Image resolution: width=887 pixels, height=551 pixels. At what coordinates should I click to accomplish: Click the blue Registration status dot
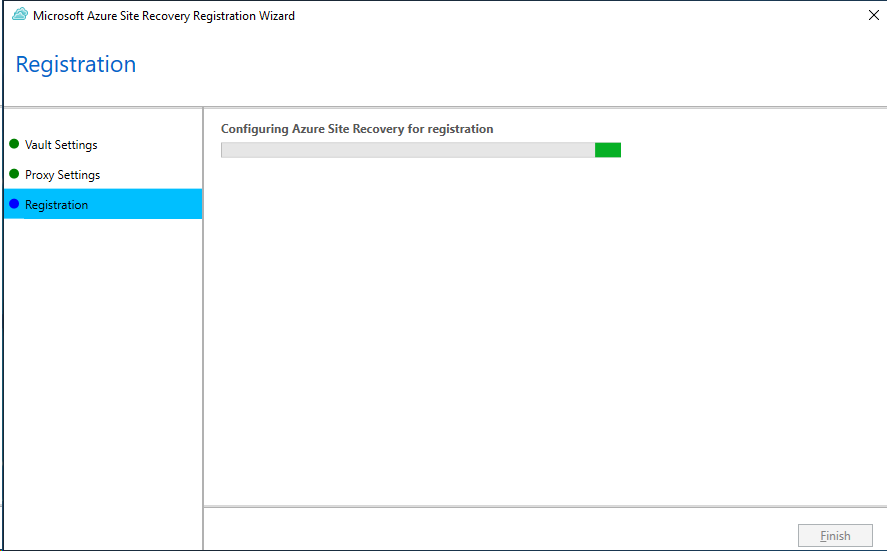point(14,204)
